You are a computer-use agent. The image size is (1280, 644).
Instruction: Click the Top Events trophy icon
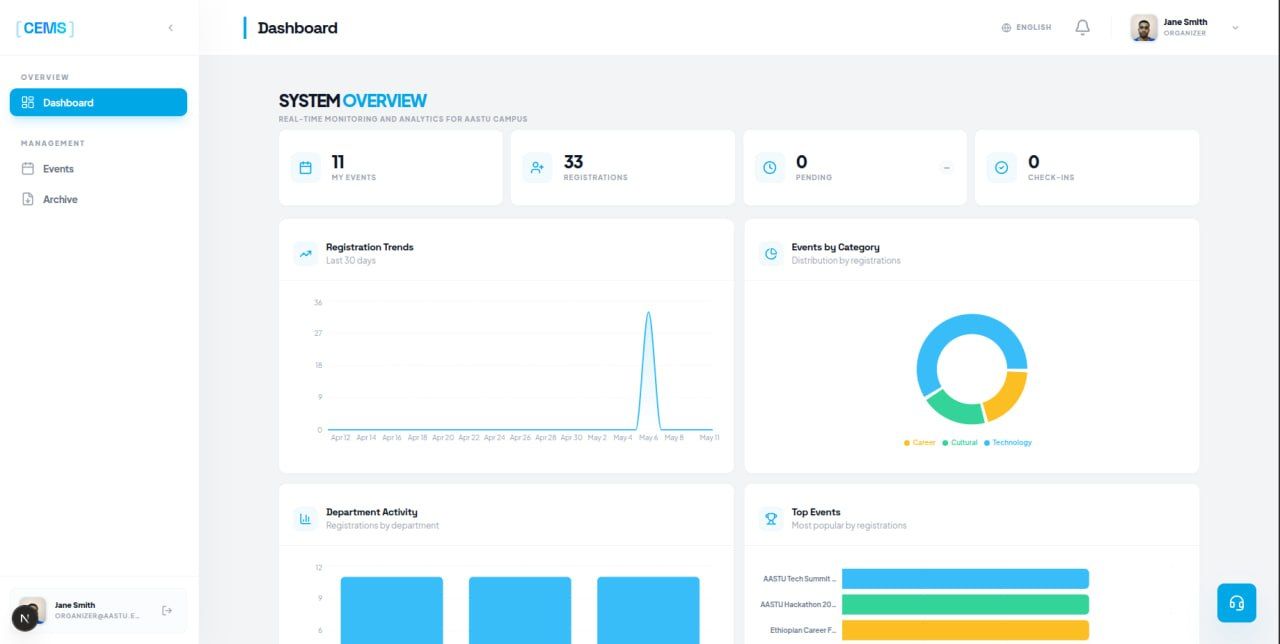coord(771,518)
